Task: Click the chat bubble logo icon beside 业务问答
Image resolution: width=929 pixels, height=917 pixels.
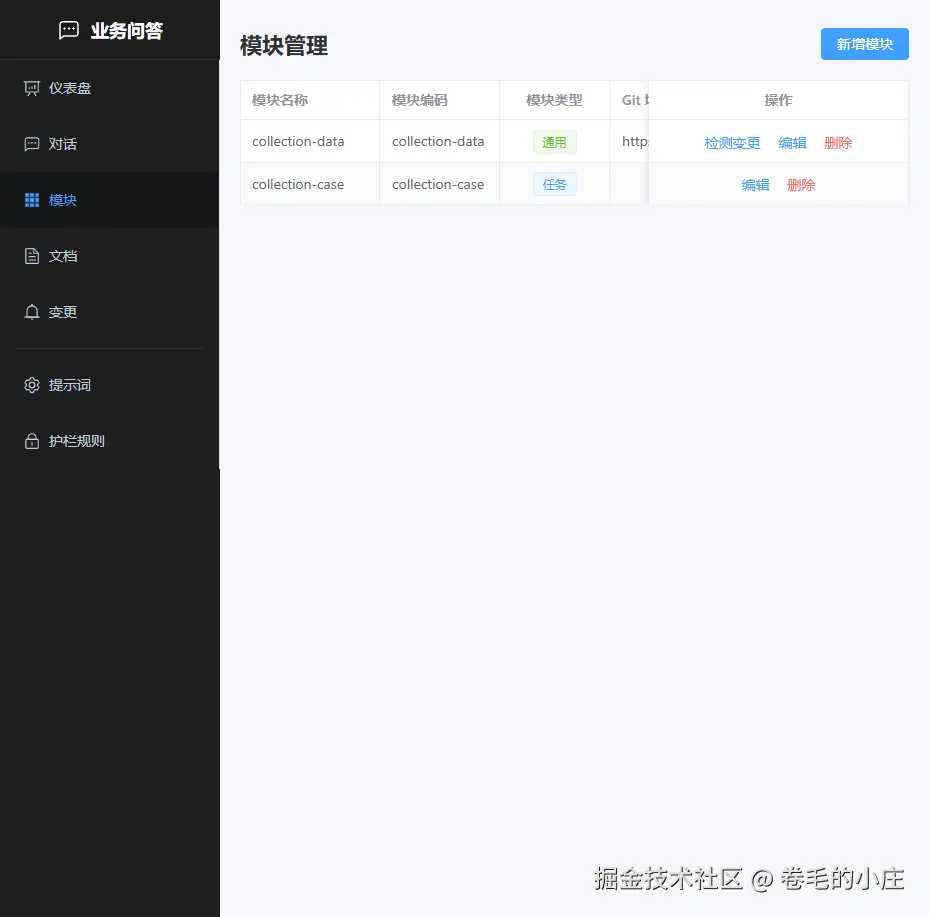Action: [69, 30]
